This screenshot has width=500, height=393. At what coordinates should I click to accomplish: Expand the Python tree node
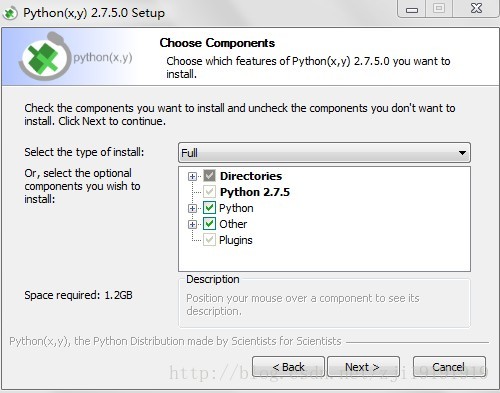(x=192, y=208)
